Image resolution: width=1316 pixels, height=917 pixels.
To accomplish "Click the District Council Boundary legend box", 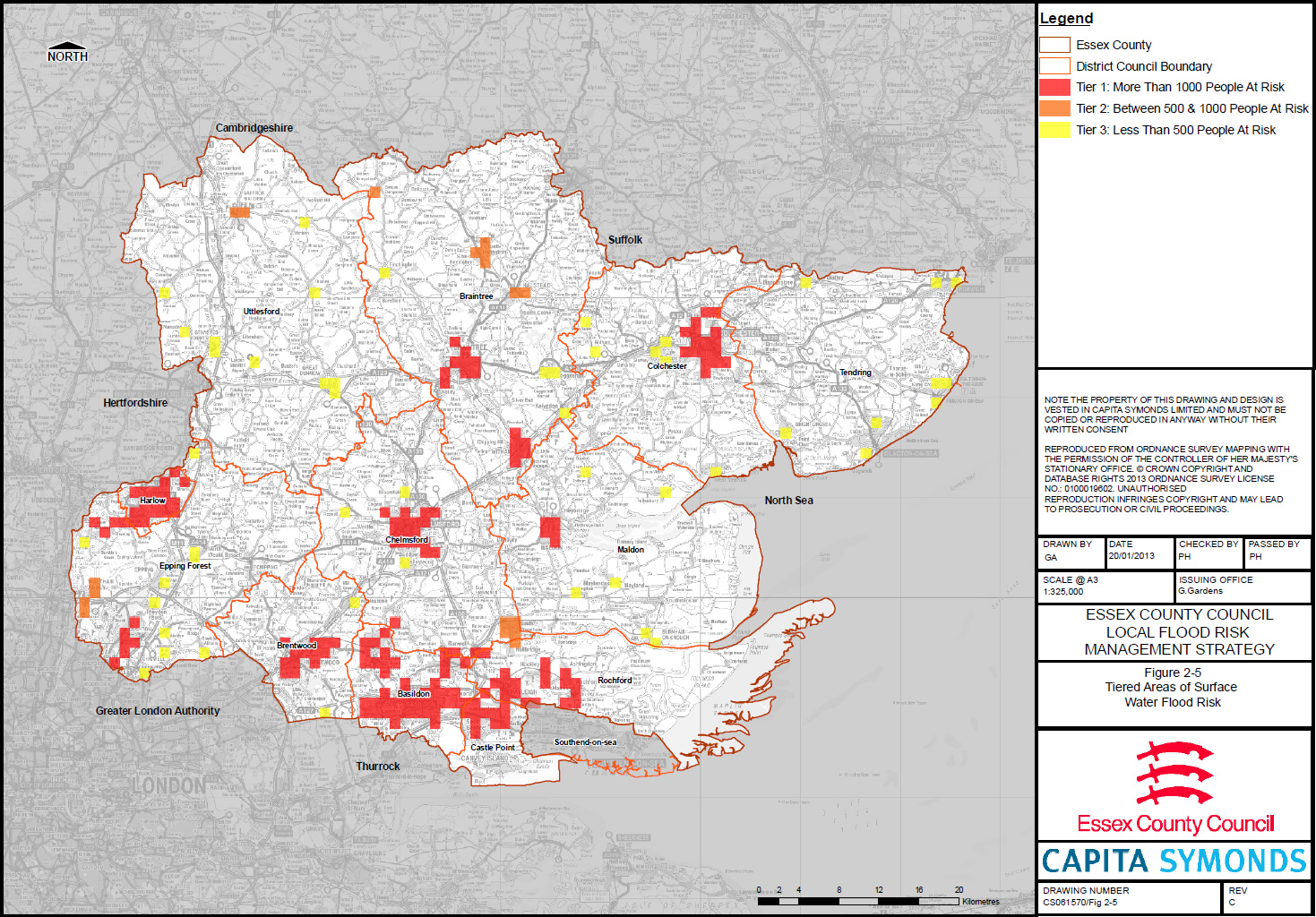I will pyautogui.click(x=1054, y=66).
